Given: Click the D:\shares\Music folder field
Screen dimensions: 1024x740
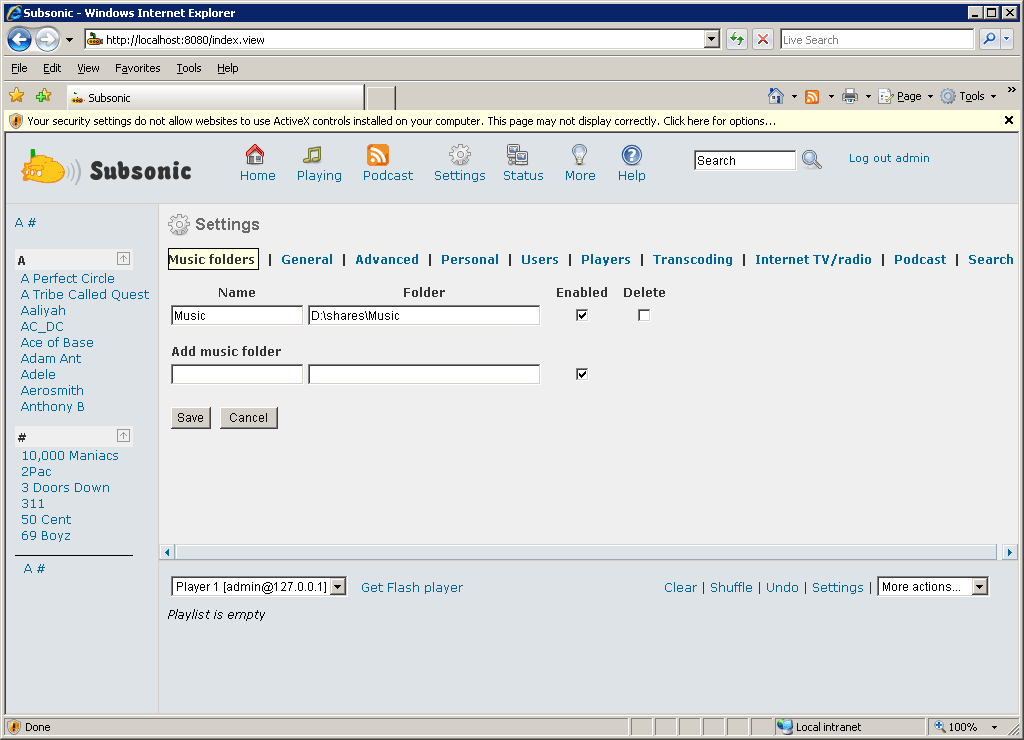Looking at the screenshot, I should 424,315.
